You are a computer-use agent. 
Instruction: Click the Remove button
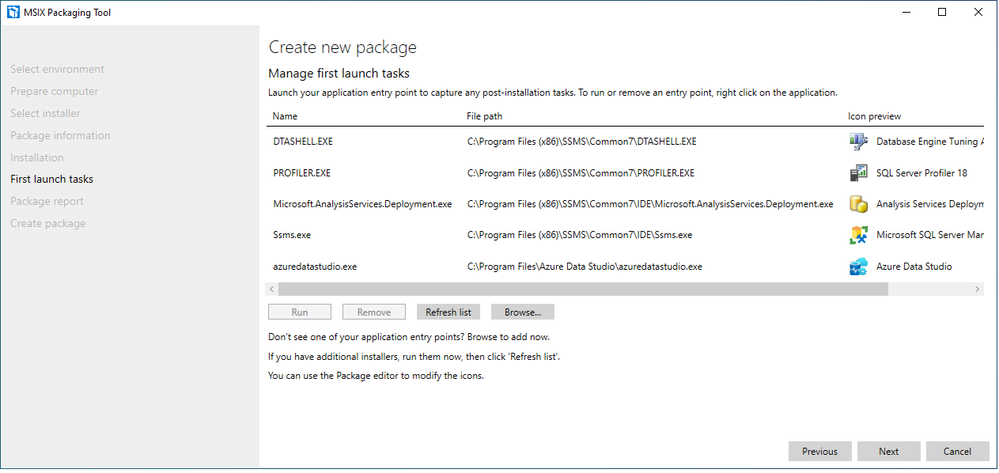tap(374, 312)
